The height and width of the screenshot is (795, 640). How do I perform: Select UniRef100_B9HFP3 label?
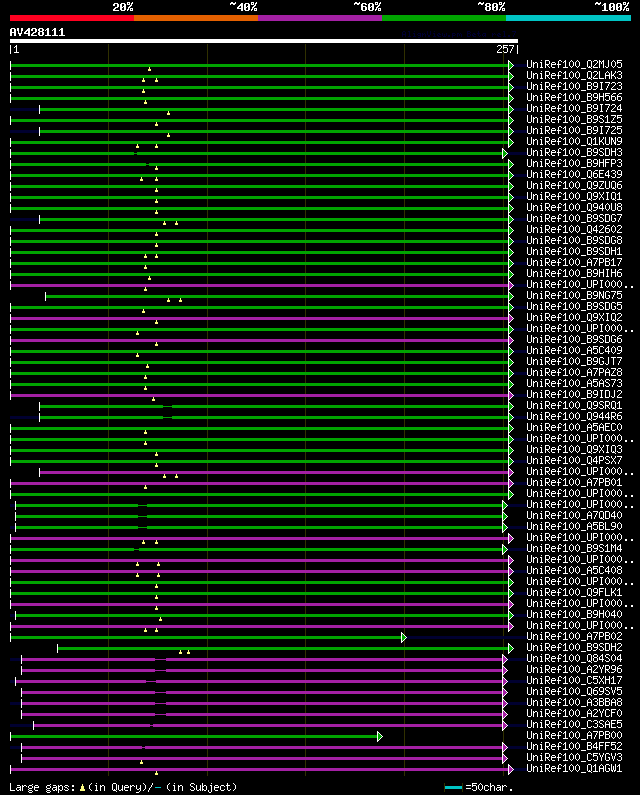click(574, 163)
